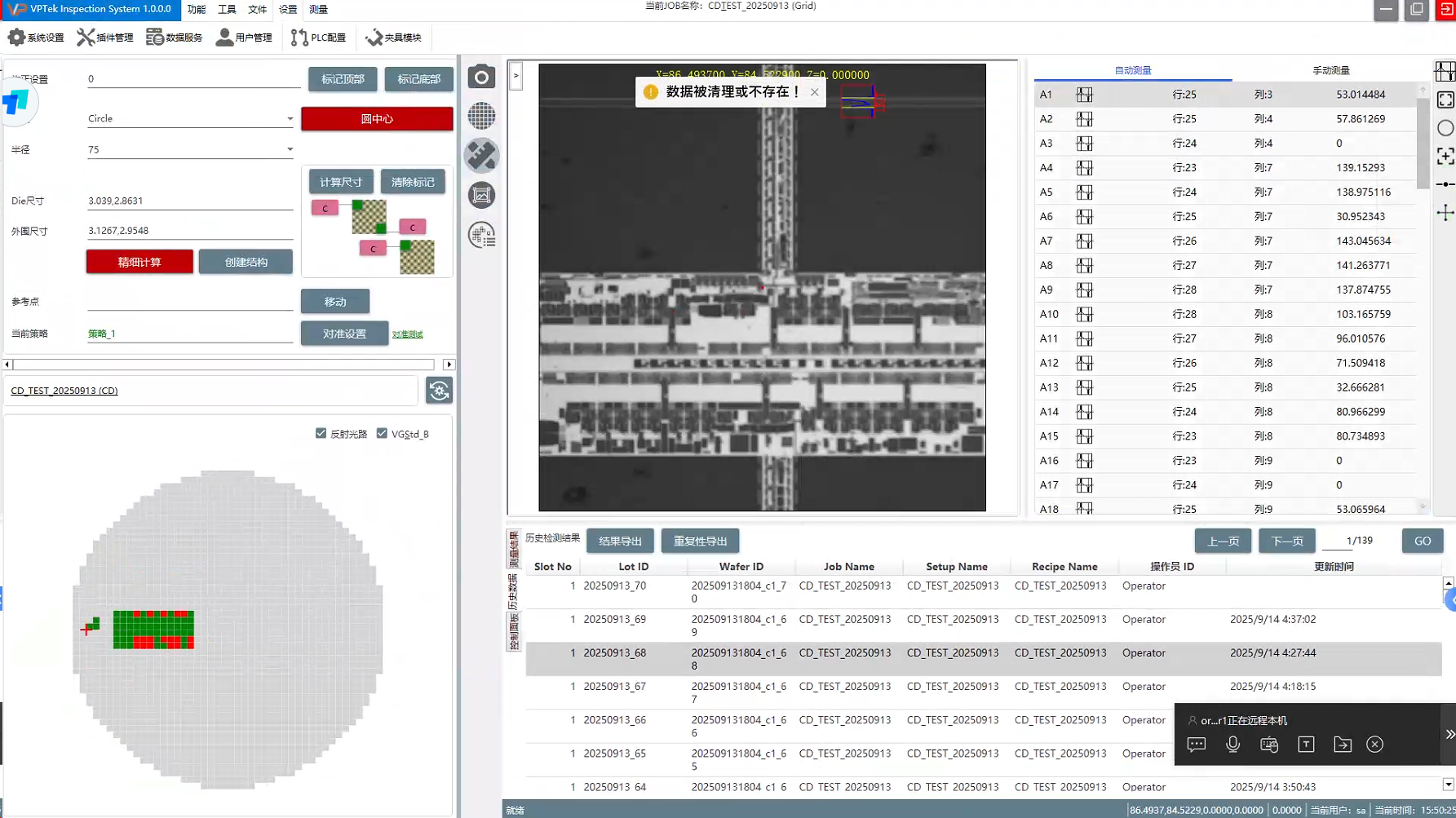Viewport: 1456px width, 818px height.
Task: Switch to the 手动测量 tab
Action: (1330, 71)
